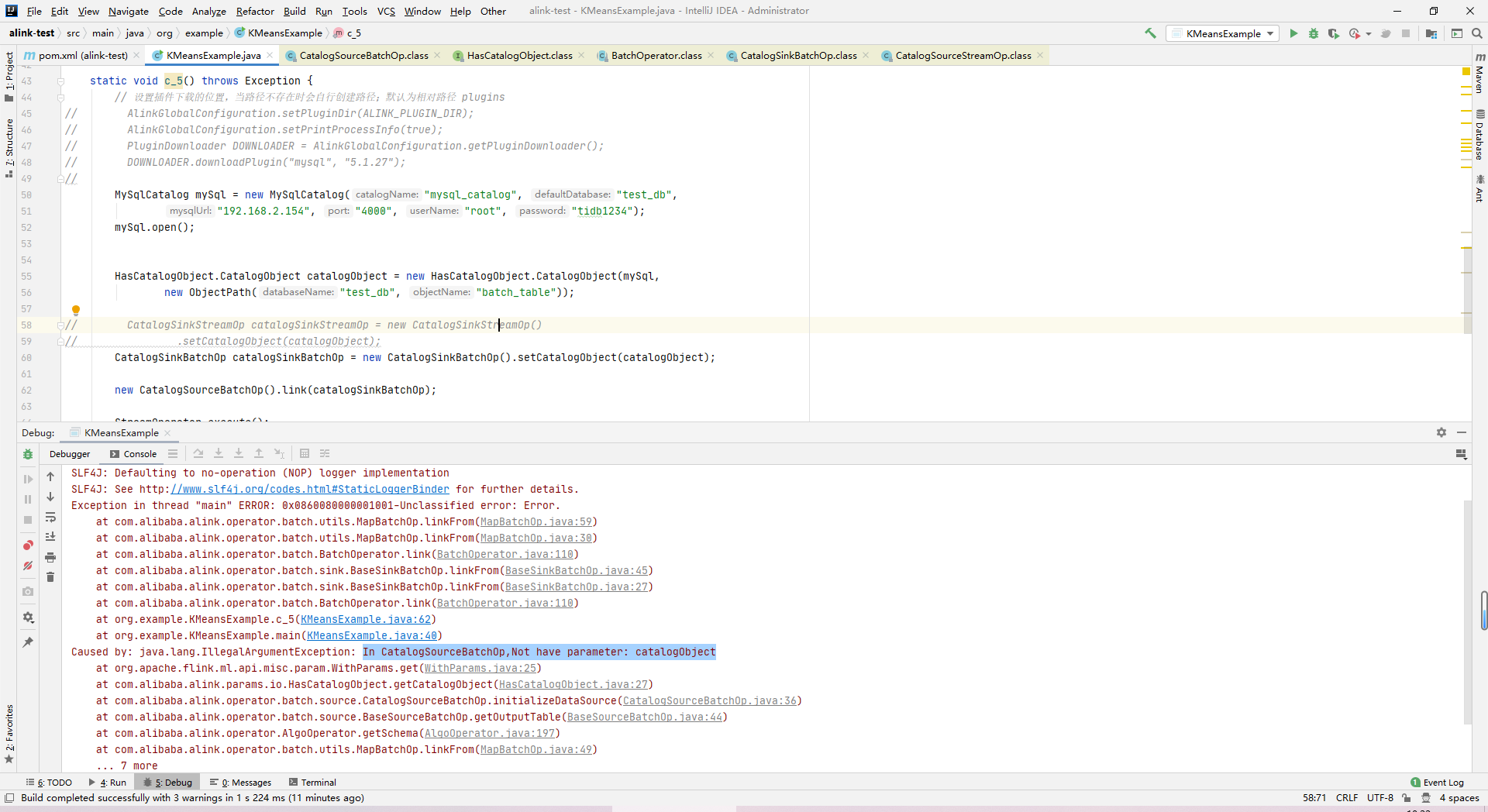Image resolution: width=1488 pixels, height=812 pixels.
Task: Switch to the CatalogSourceBatchOp.class tab
Action: (363, 55)
